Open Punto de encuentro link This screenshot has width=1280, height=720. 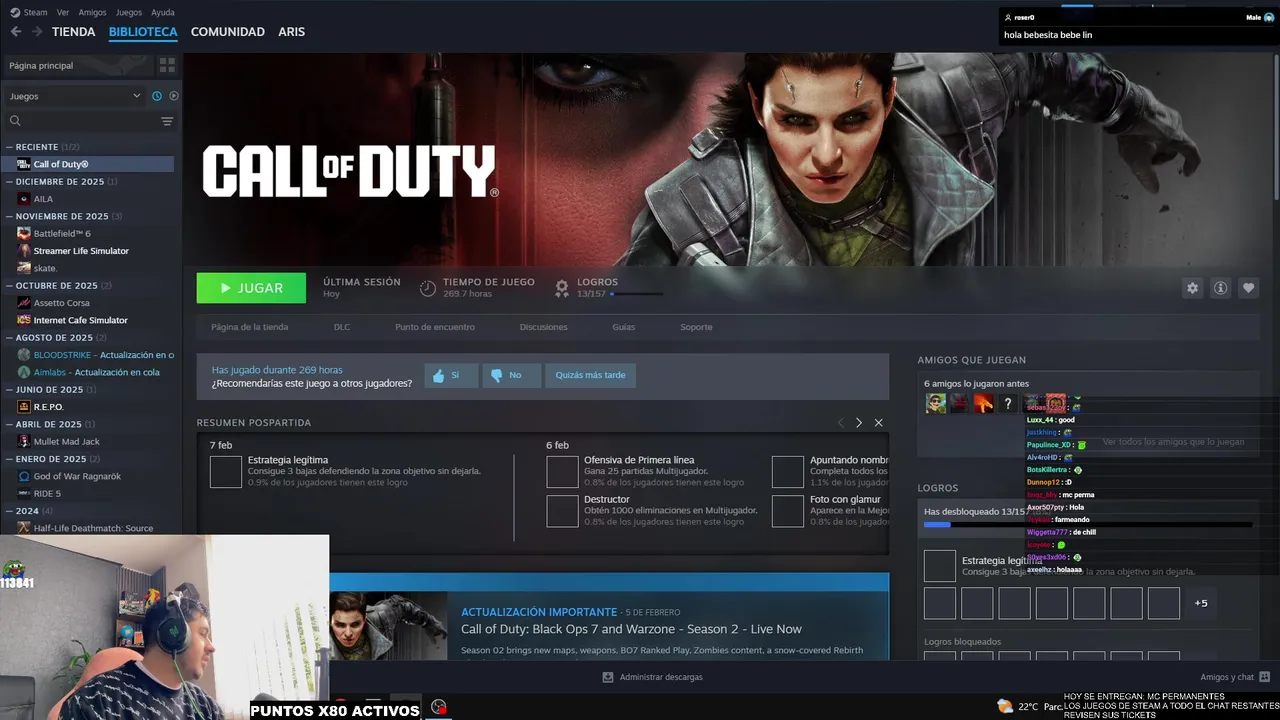(x=434, y=327)
